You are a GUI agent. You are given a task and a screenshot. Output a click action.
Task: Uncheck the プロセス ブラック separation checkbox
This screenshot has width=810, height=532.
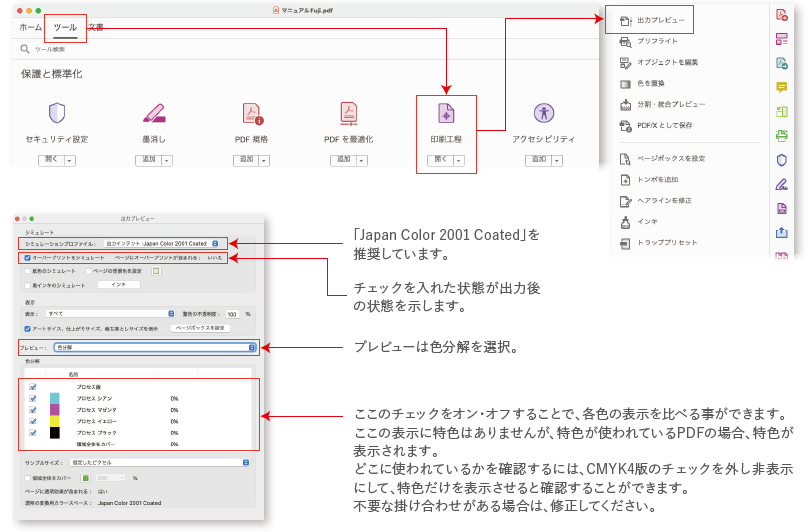(x=33, y=432)
